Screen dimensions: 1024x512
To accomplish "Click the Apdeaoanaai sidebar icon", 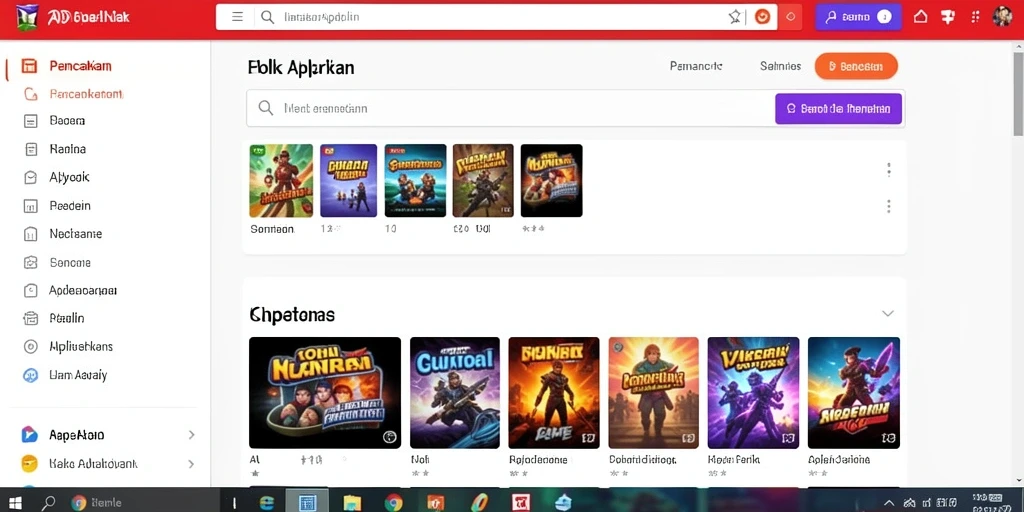I will [x=30, y=291].
